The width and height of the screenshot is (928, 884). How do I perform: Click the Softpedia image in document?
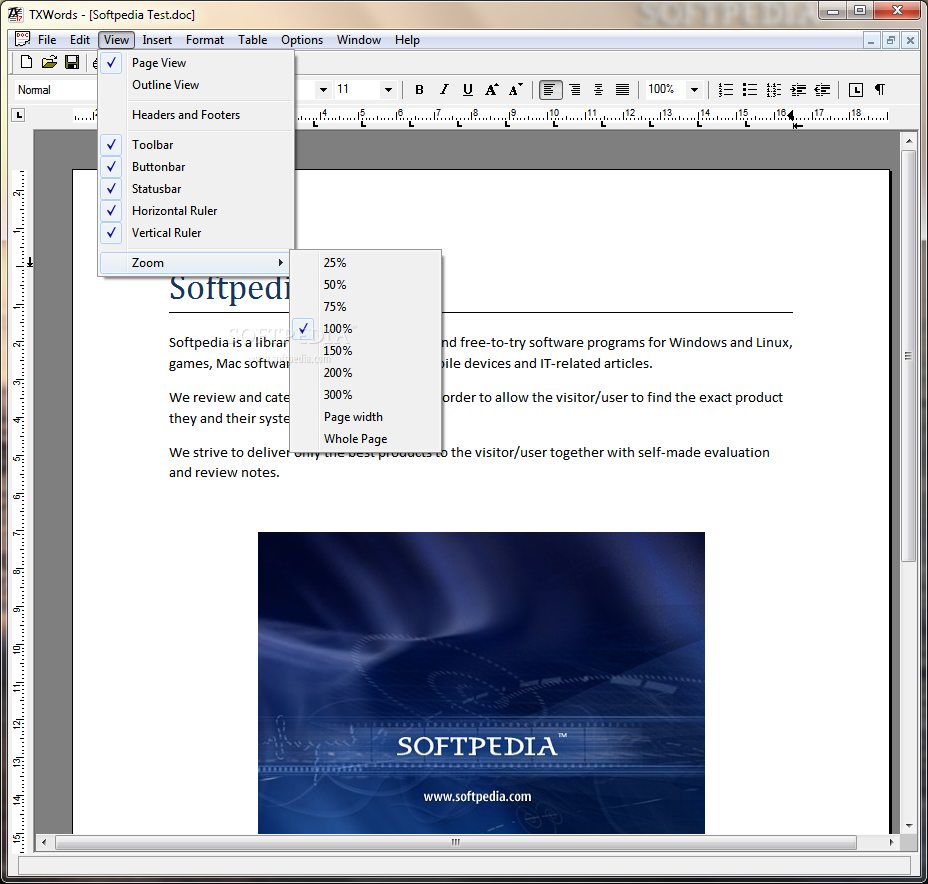coord(481,682)
